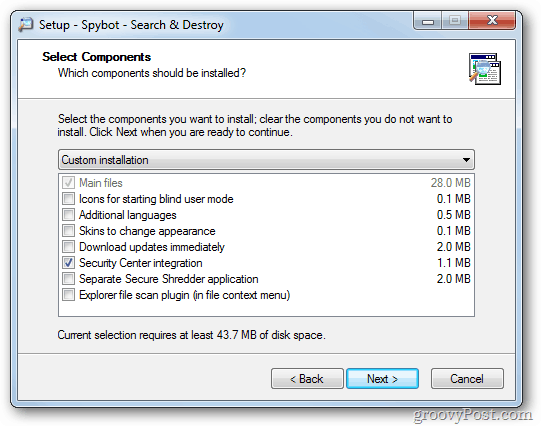Click the grayed Main files checkbox
The width and height of the screenshot is (541, 426).
(x=68, y=182)
